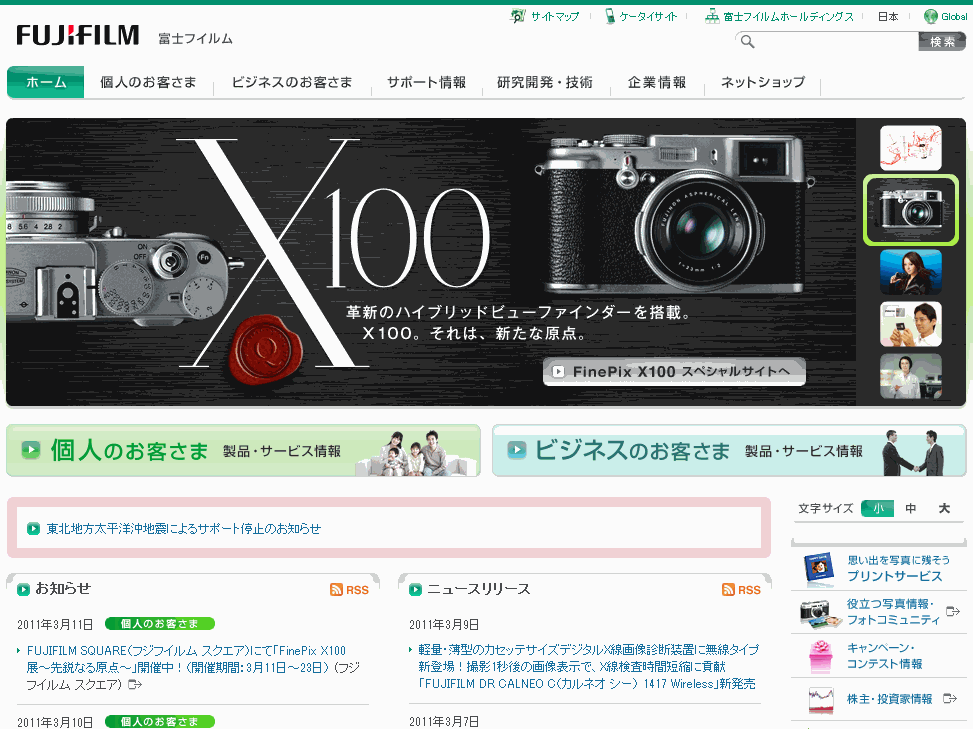Open the 個人のお客さま 製品・サービス情報 banner
973x729 pixels.
click(243, 450)
